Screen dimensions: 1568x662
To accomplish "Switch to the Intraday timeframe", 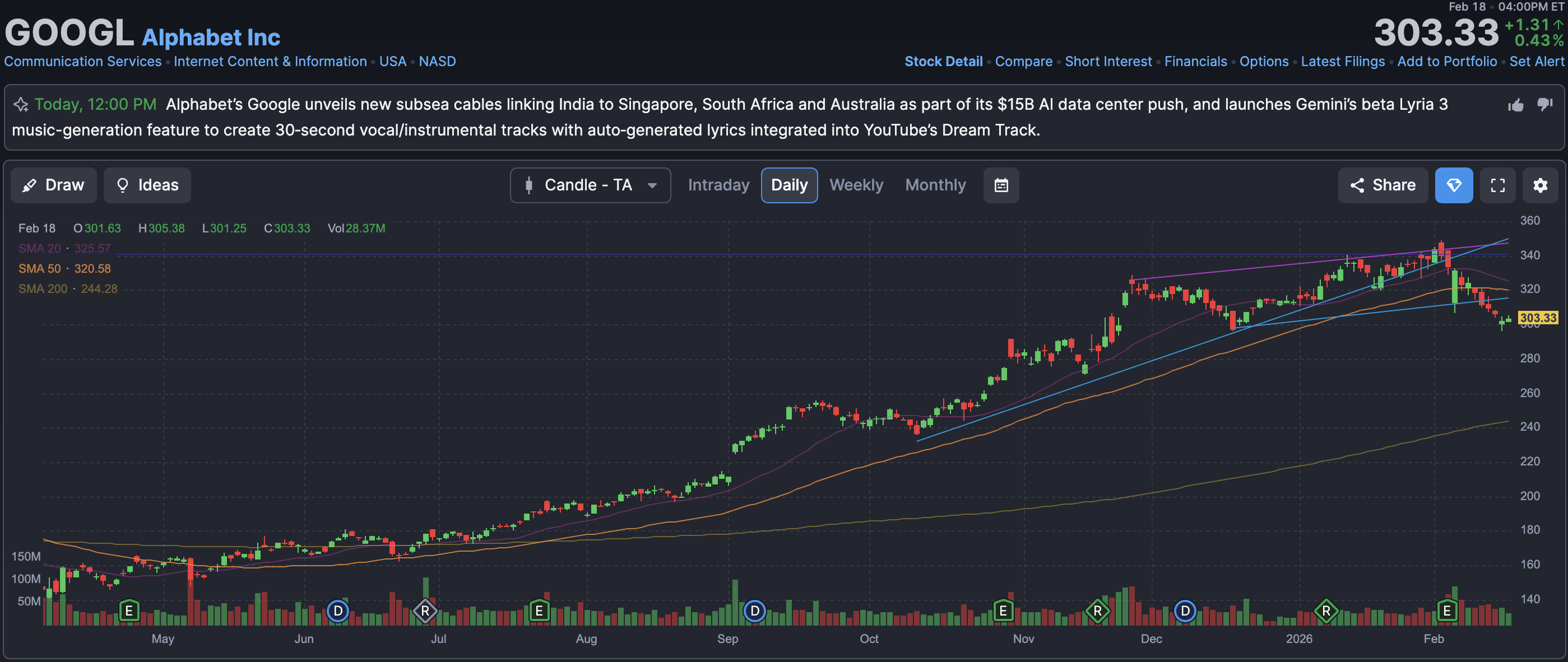I will pyautogui.click(x=718, y=185).
